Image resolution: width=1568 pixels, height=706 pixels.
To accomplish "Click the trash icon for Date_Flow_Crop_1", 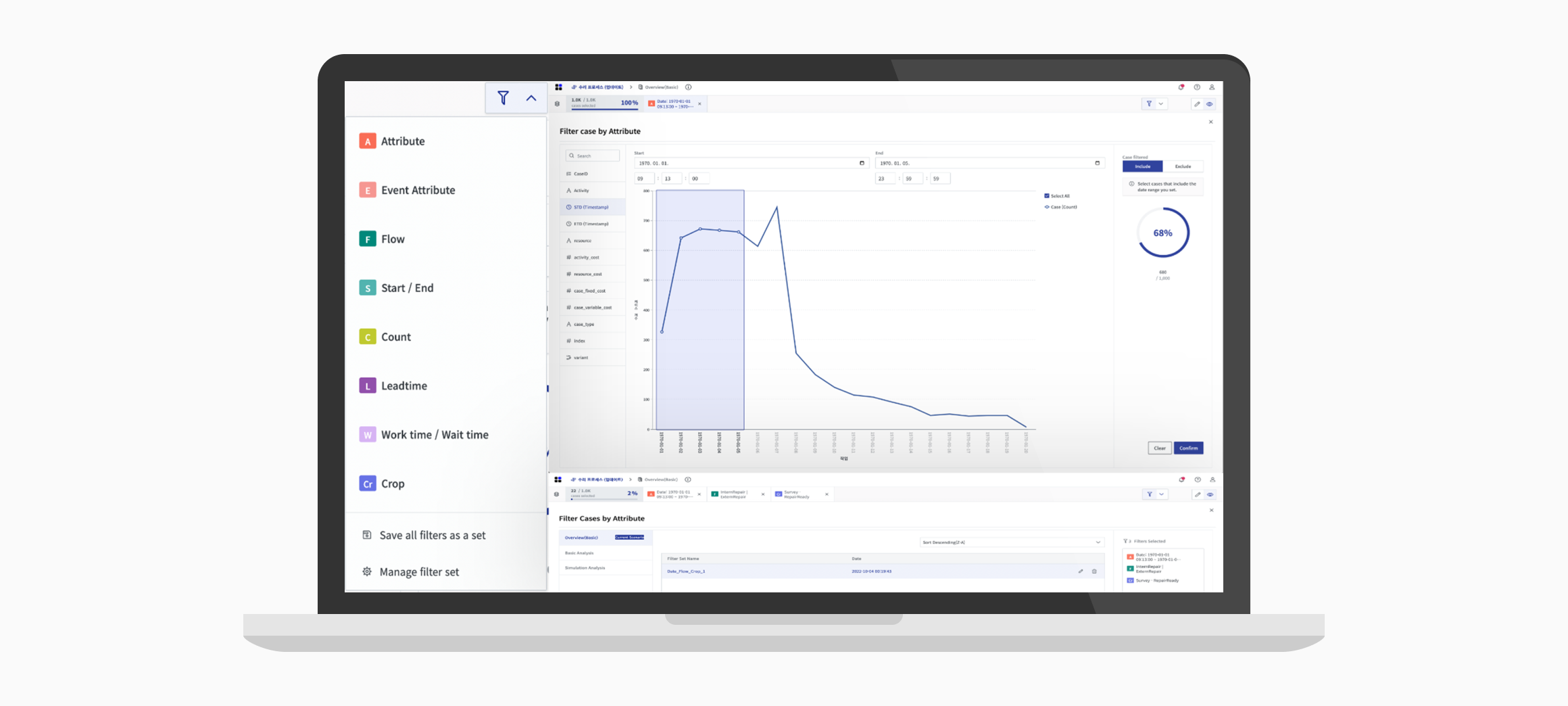I will point(1094,571).
